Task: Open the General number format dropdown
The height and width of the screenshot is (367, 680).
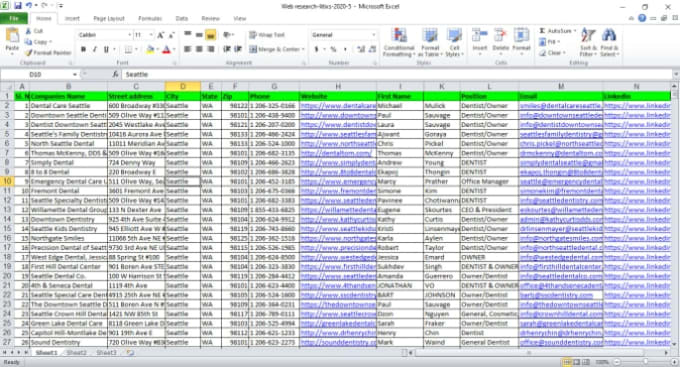Action: (373, 35)
